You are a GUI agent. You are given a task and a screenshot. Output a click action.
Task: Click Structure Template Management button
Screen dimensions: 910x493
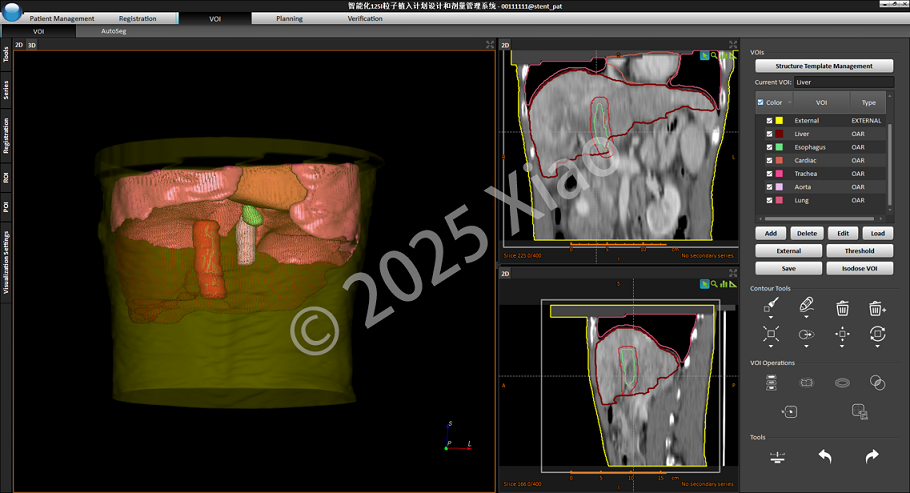pyautogui.click(x=824, y=66)
